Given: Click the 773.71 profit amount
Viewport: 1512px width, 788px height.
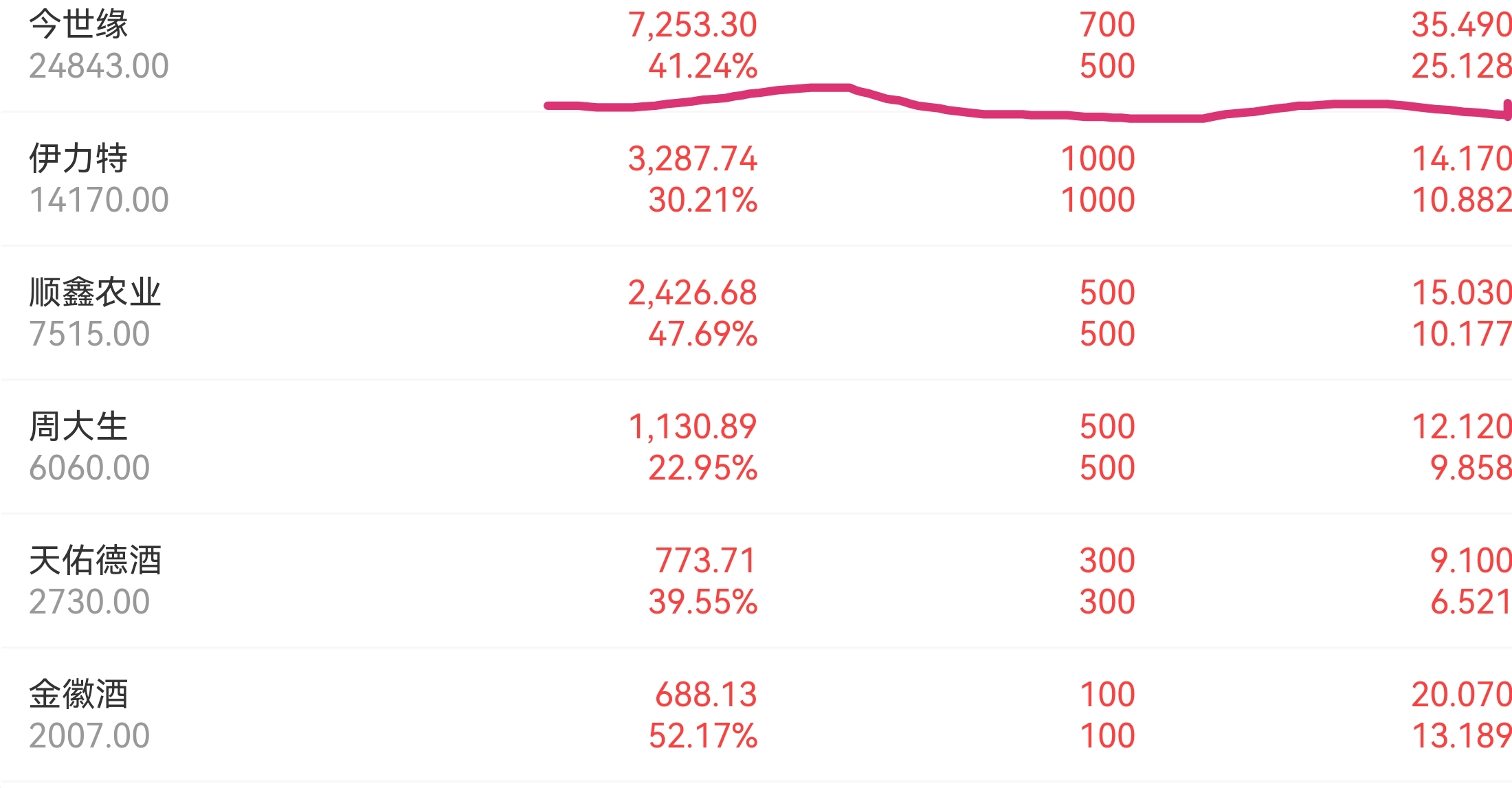Looking at the screenshot, I should 705,561.
